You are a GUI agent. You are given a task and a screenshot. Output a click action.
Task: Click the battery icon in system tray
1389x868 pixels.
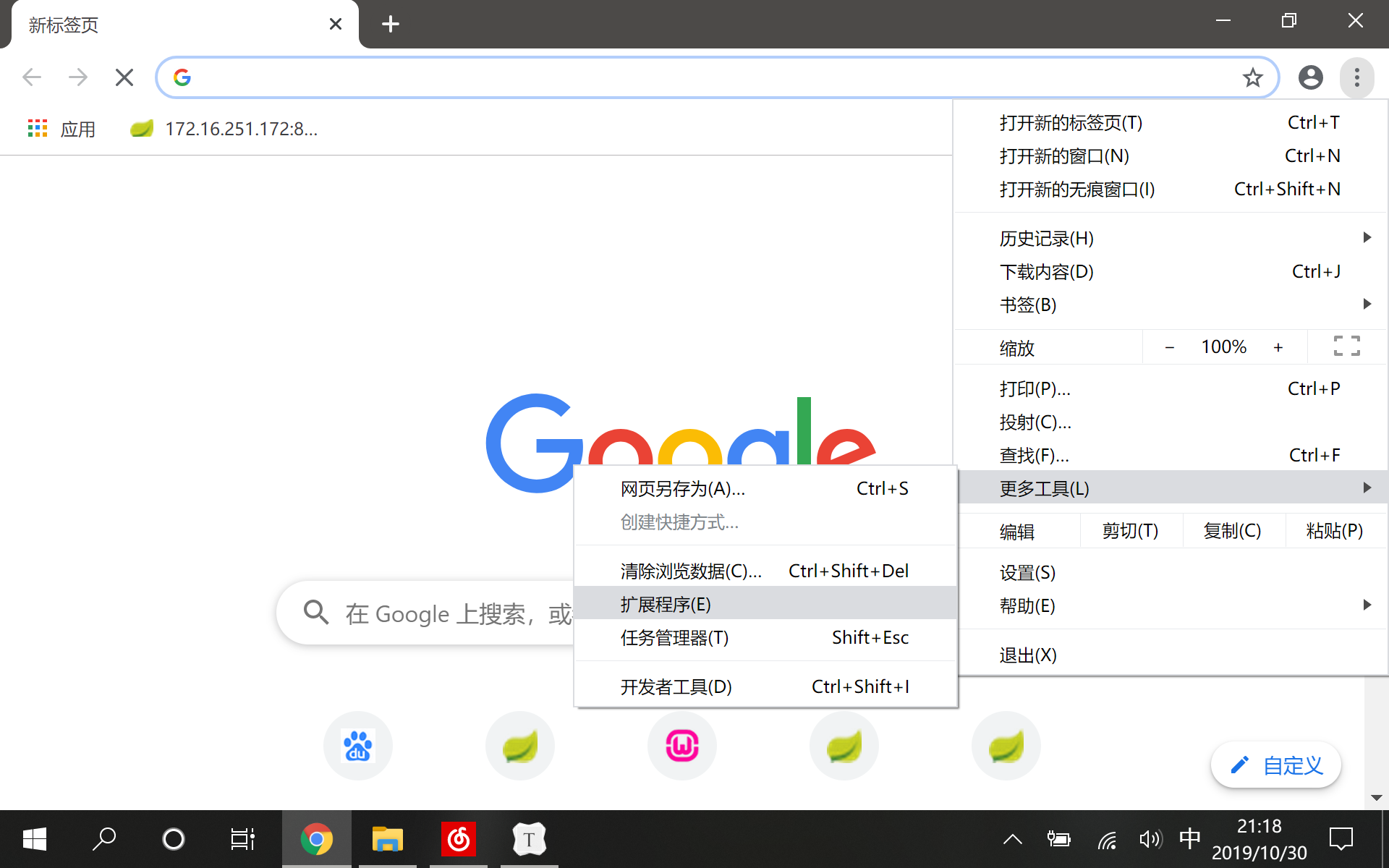[x=1059, y=839]
